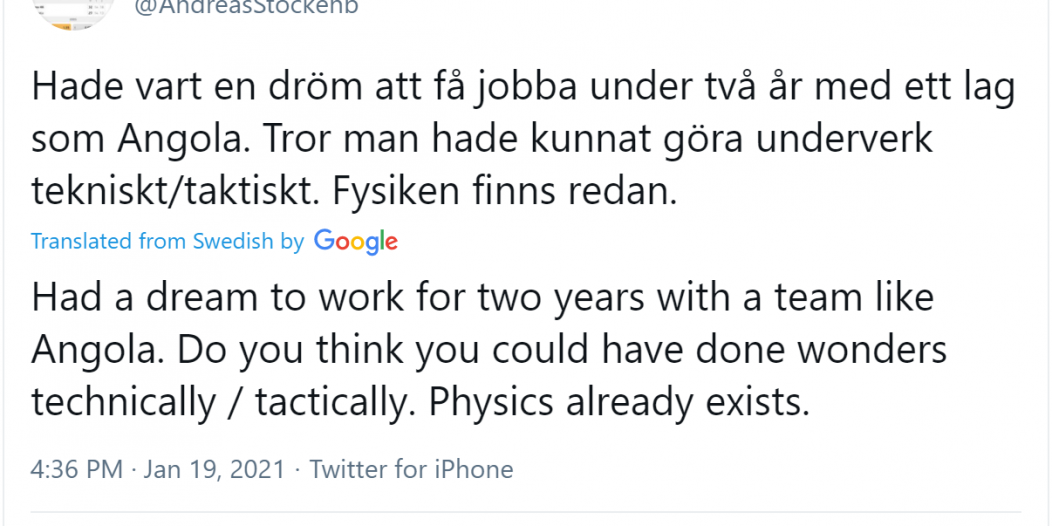Open the 'Twitter for iPhone' source link

(411, 469)
